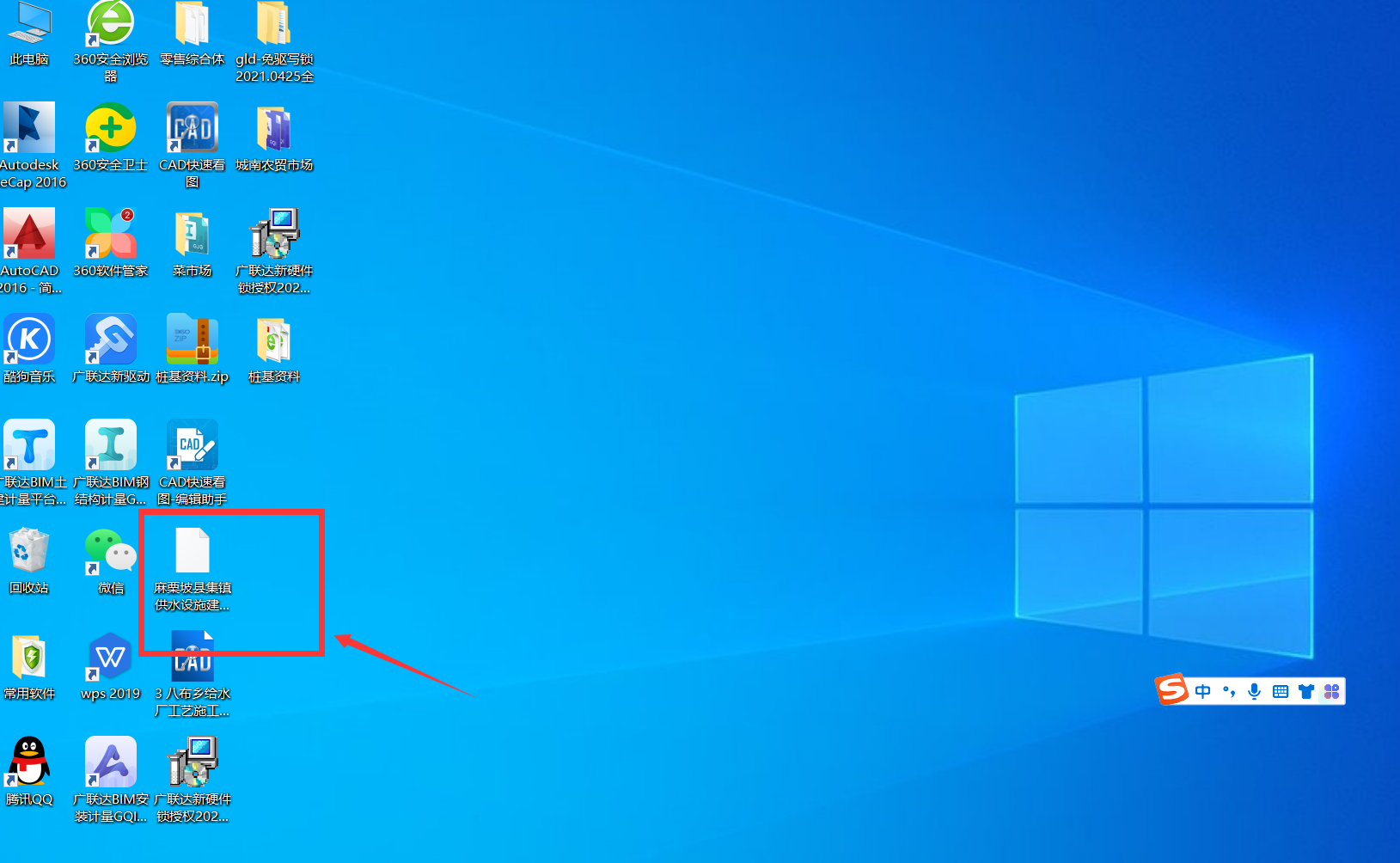Image resolution: width=1400 pixels, height=863 pixels.
Task: Select CAD快速看图-编辑助手 shortcut
Action: 193,462
